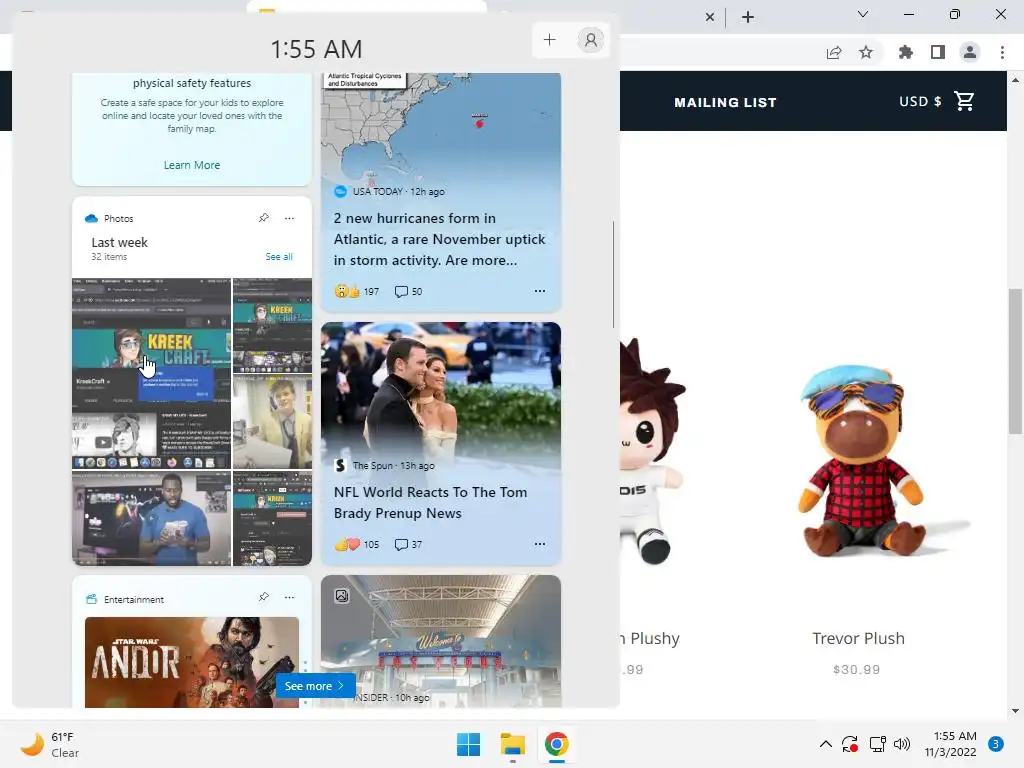
Task: Open MAILING LIST navigation link
Action: (725, 103)
